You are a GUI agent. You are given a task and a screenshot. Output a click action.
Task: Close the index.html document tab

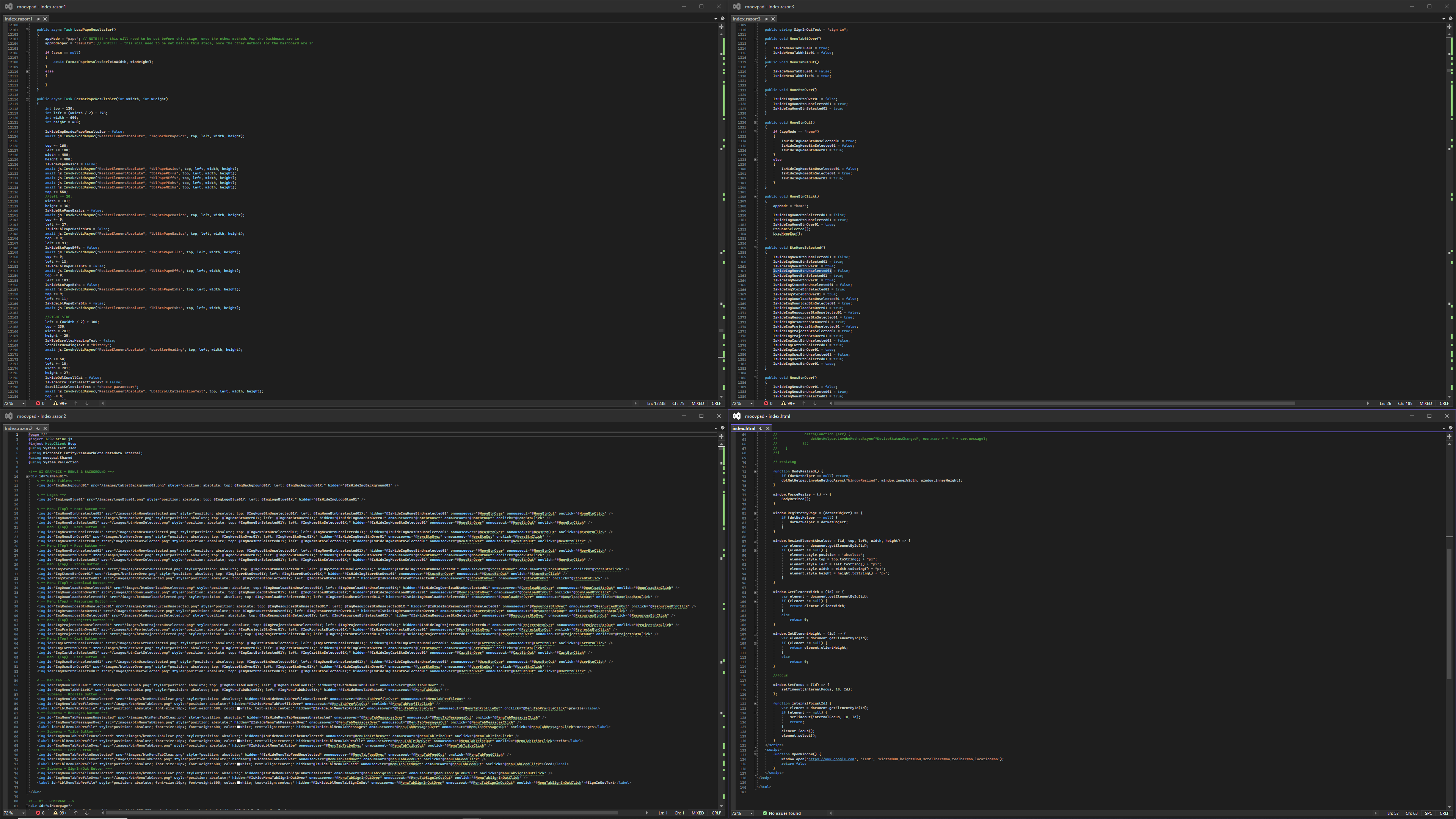point(767,428)
